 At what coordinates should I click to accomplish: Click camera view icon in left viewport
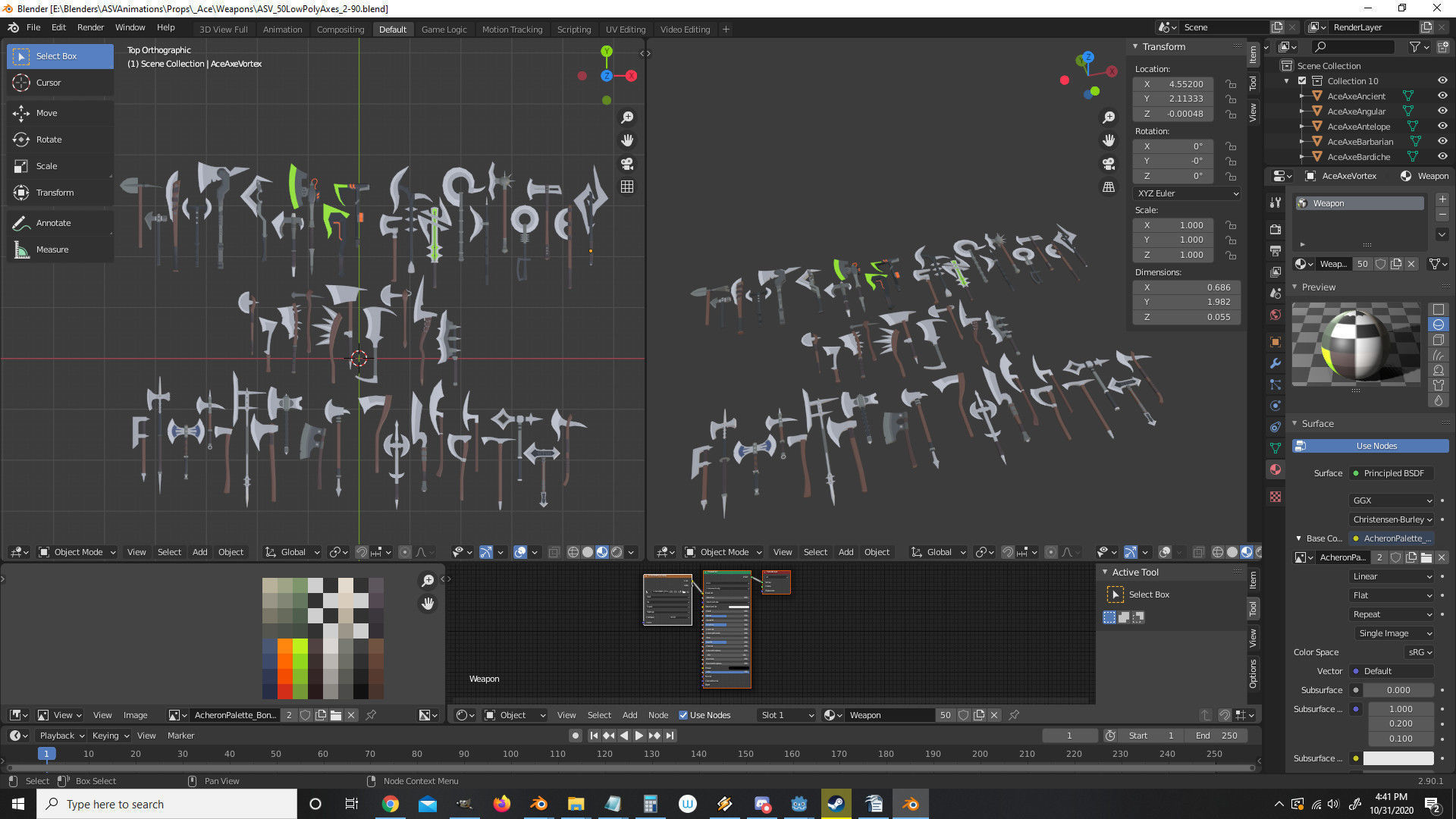click(x=627, y=164)
